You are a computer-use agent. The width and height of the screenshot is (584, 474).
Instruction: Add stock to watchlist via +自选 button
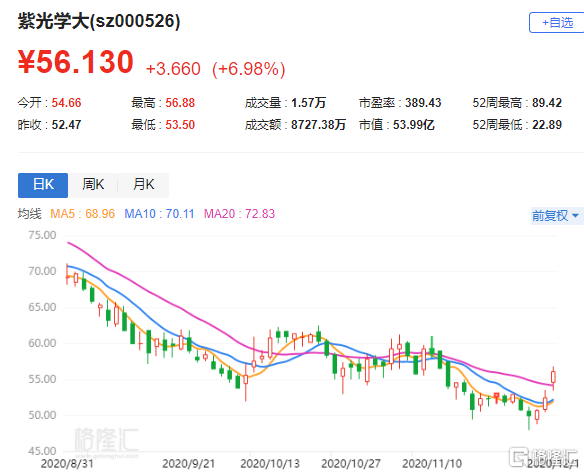click(x=556, y=23)
